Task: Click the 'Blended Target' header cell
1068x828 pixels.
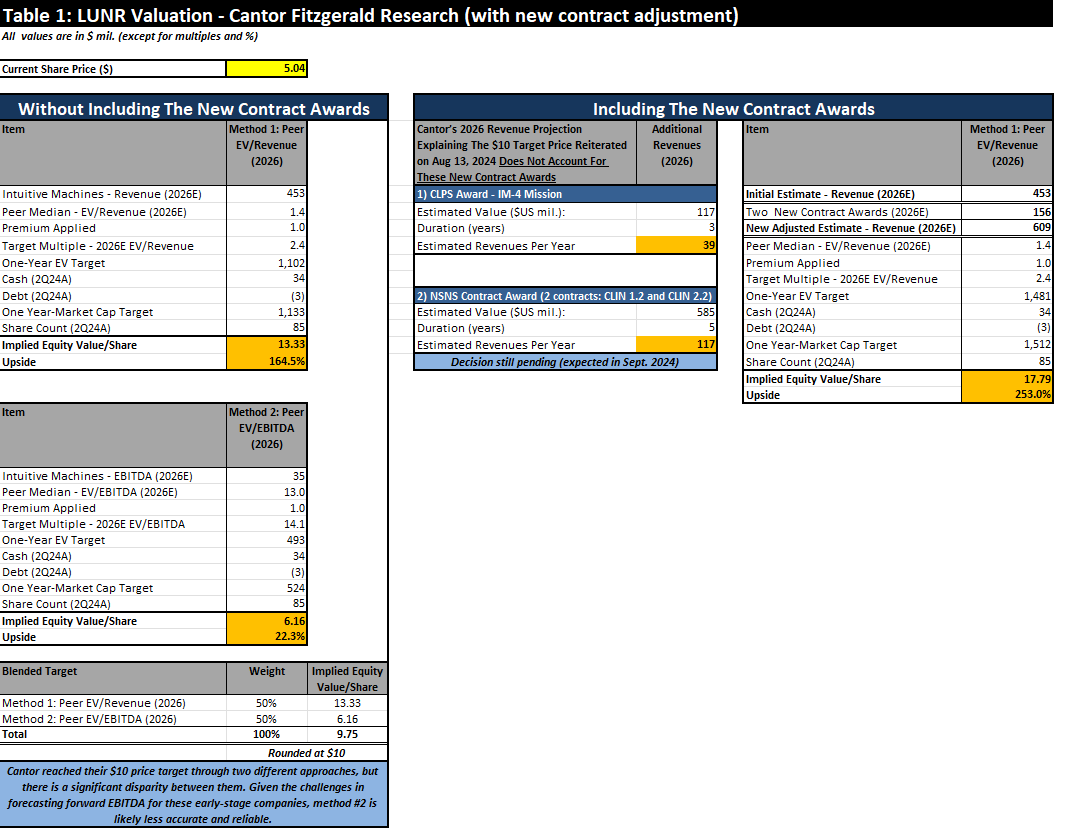Action: tap(113, 679)
